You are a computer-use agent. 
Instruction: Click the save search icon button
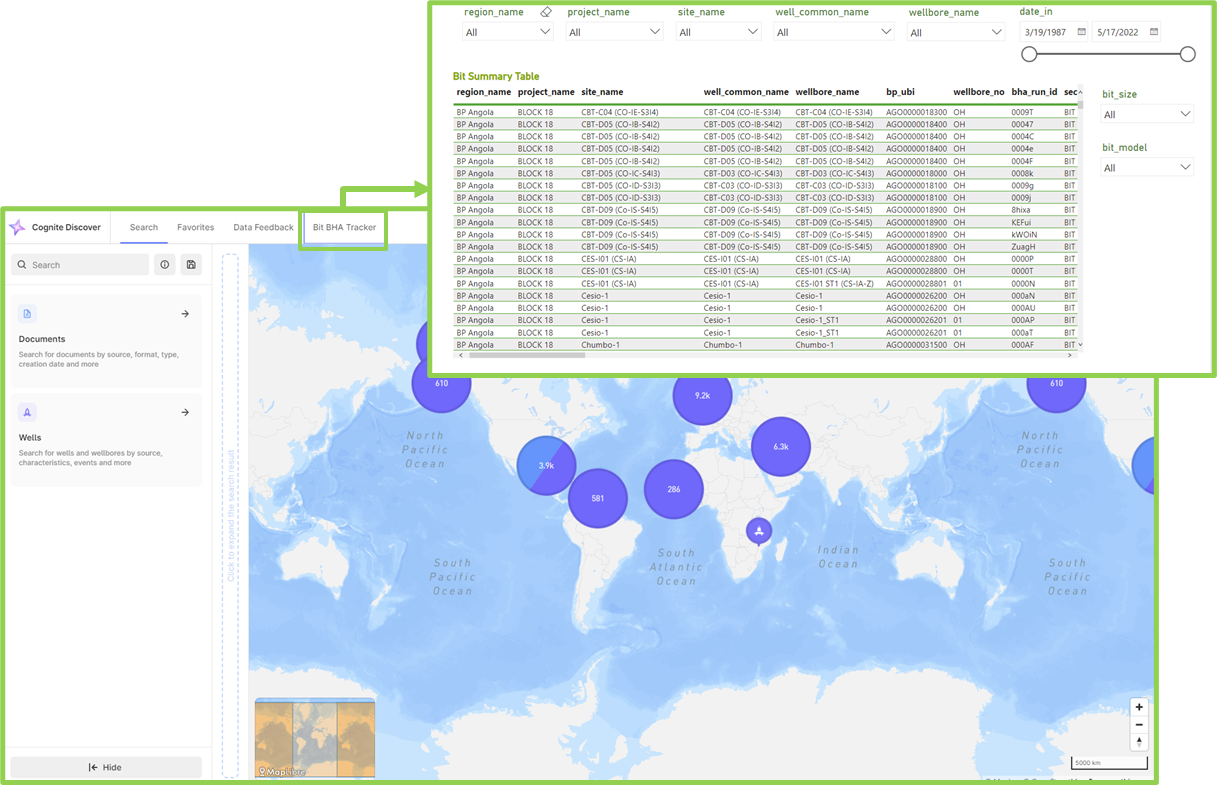click(x=191, y=265)
